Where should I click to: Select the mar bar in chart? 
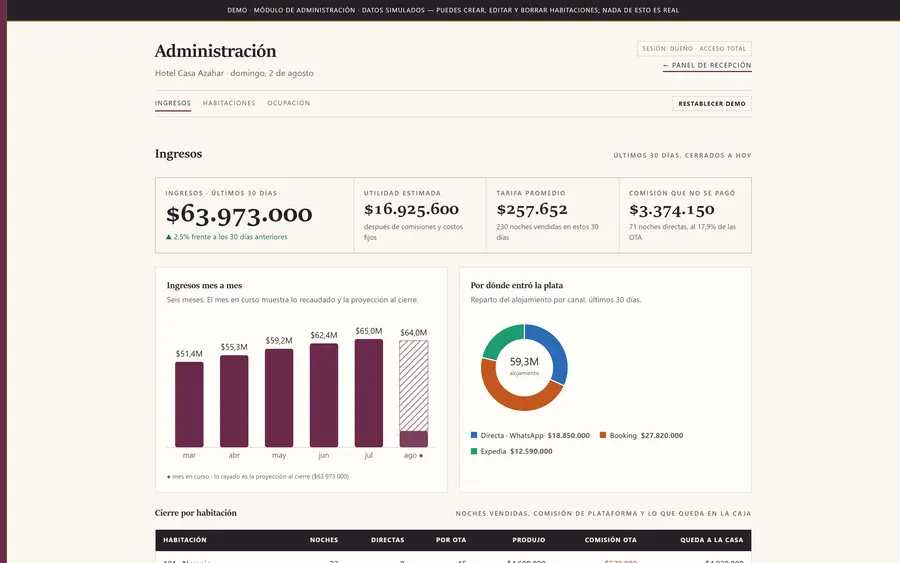(189, 404)
